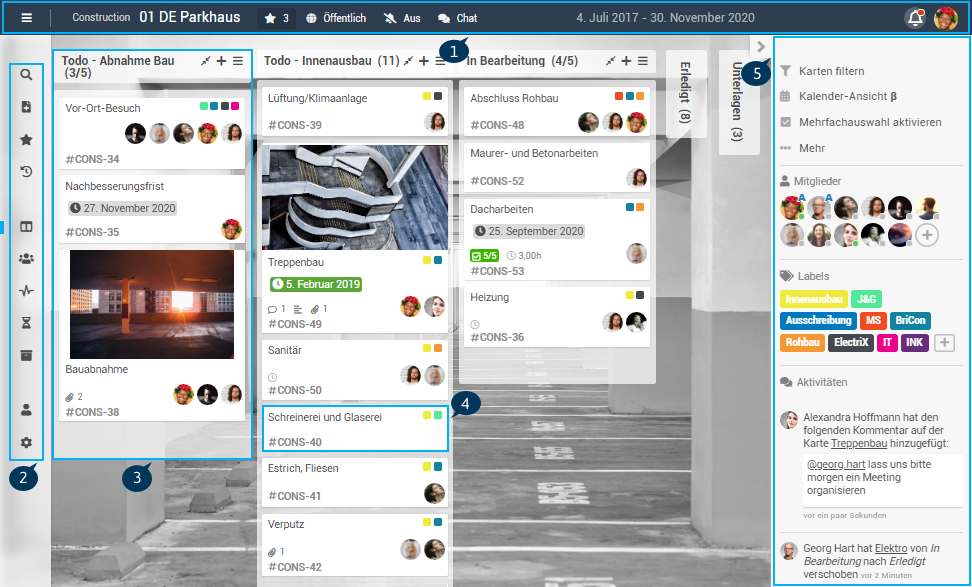This screenshot has height=587, width=972.
Task: Select the dark ElectriX label
Action: 850,342
